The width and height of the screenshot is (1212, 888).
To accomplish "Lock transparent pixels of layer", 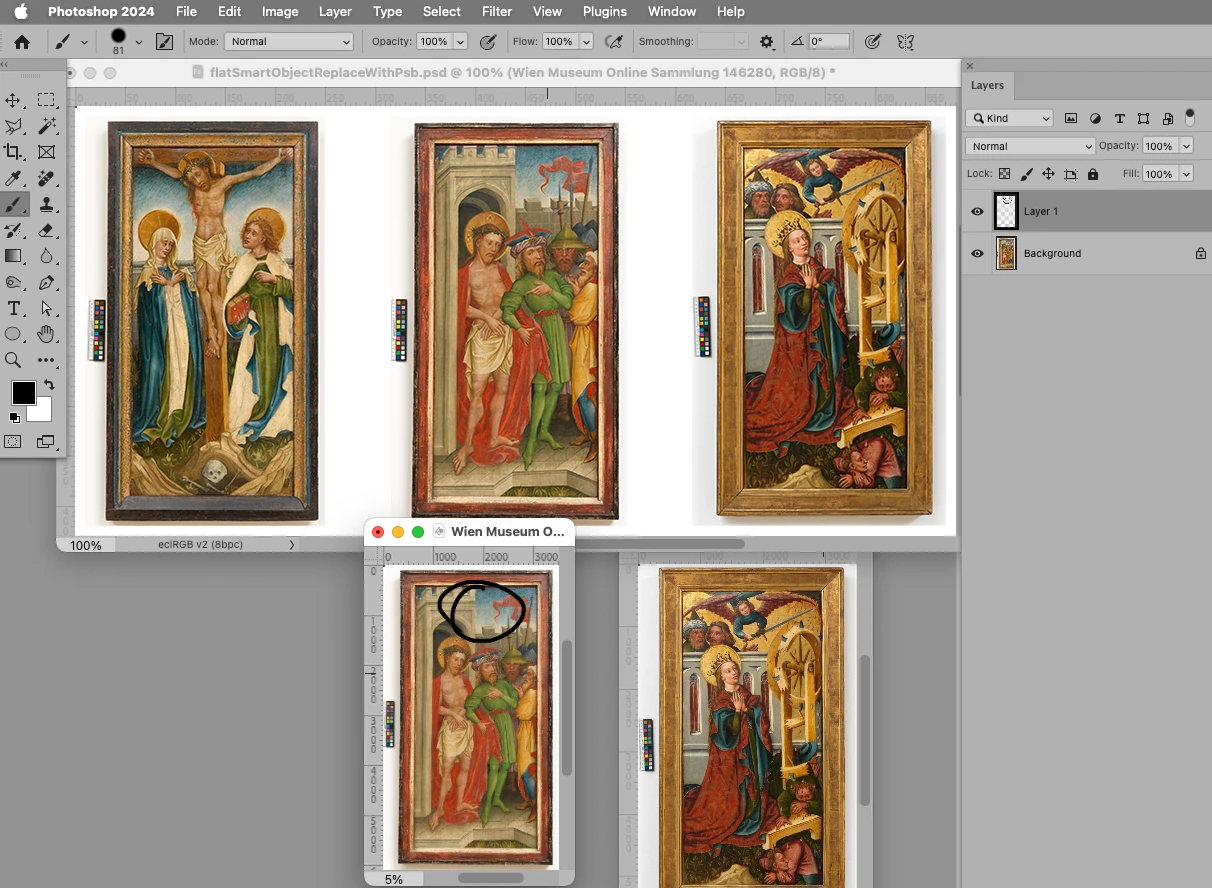I will [x=1005, y=174].
